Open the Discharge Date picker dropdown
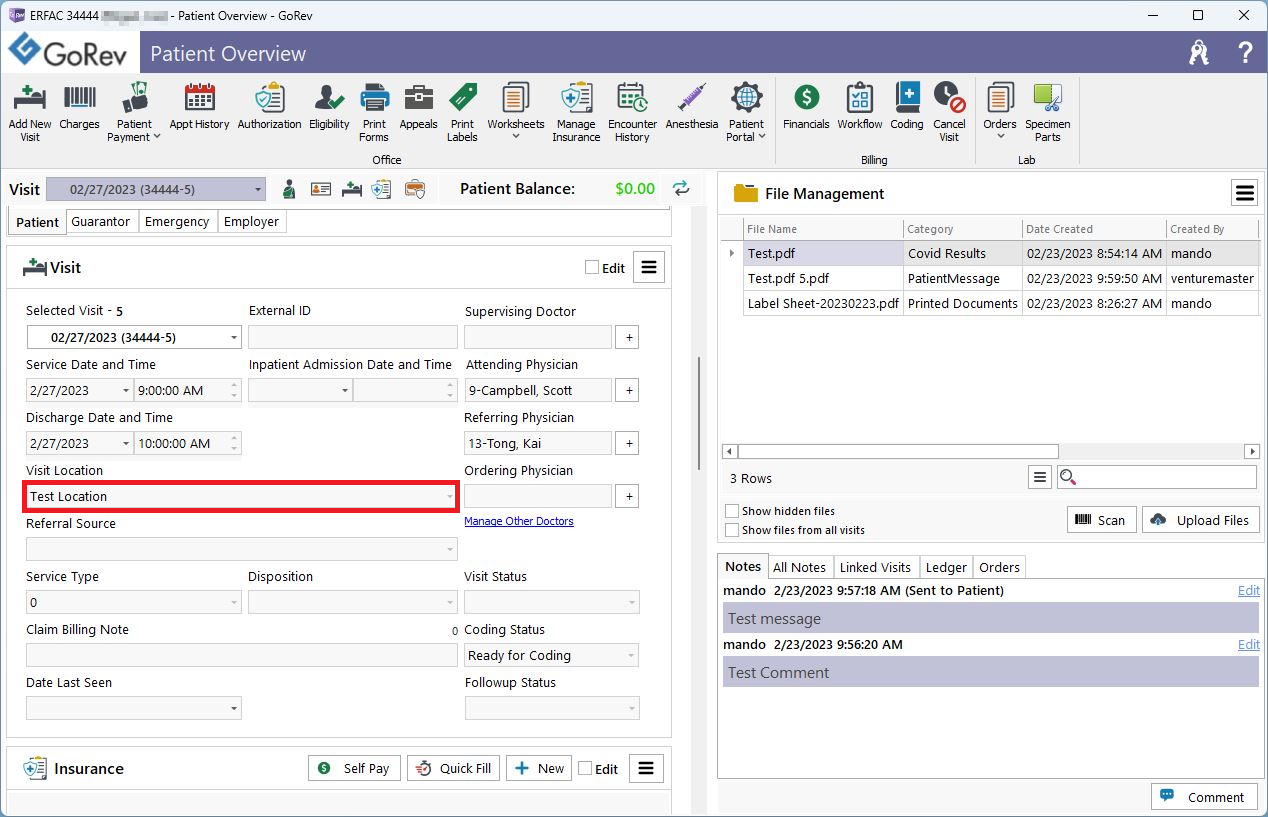 click(126, 444)
